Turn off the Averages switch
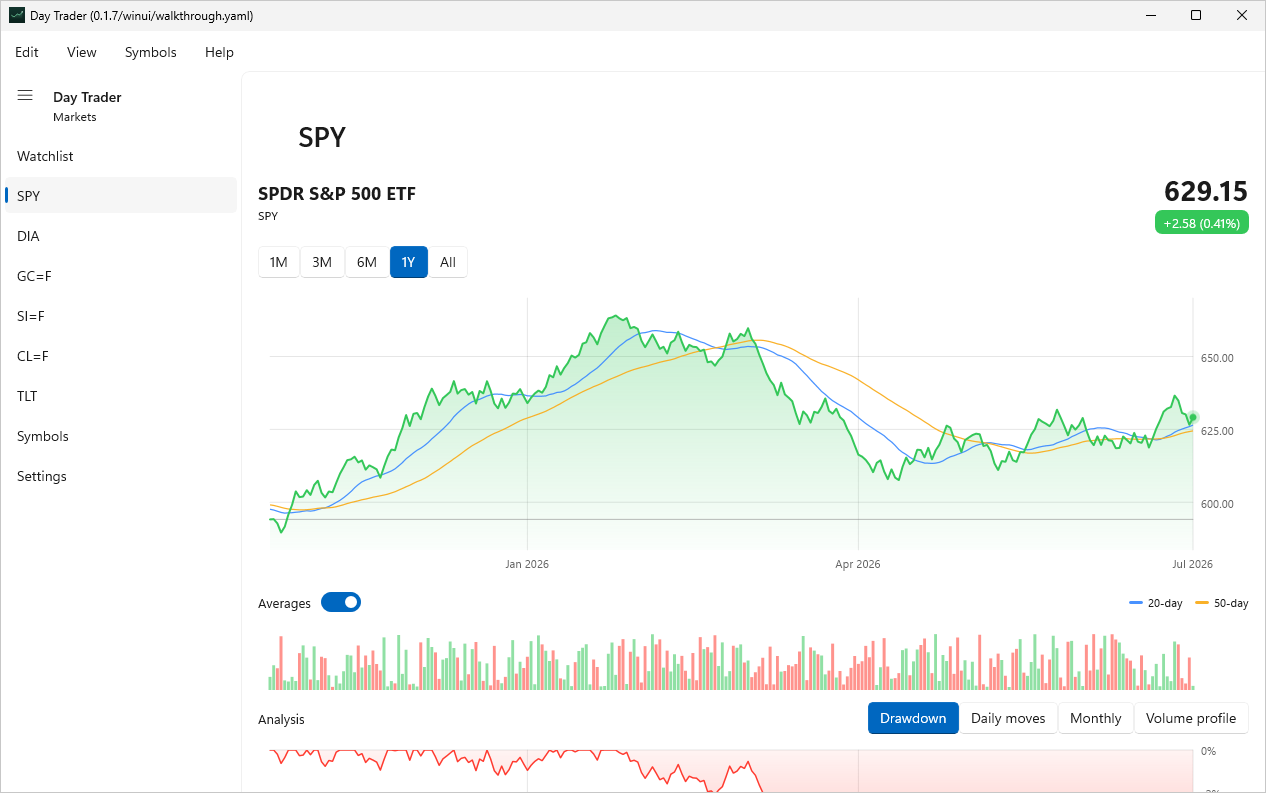This screenshot has width=1266, height=793. point(341,602)
